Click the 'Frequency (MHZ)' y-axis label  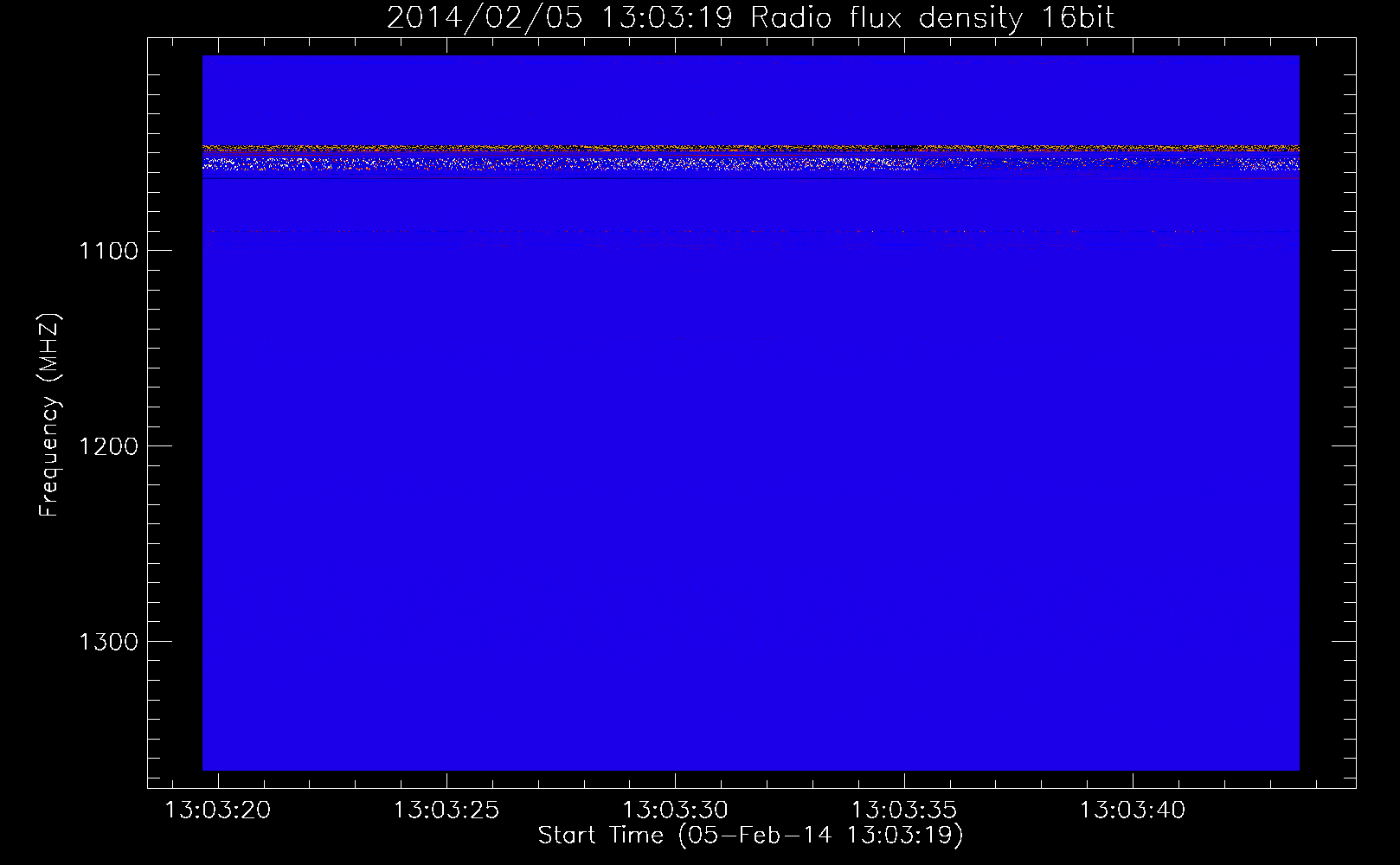(x=49, y=415)
